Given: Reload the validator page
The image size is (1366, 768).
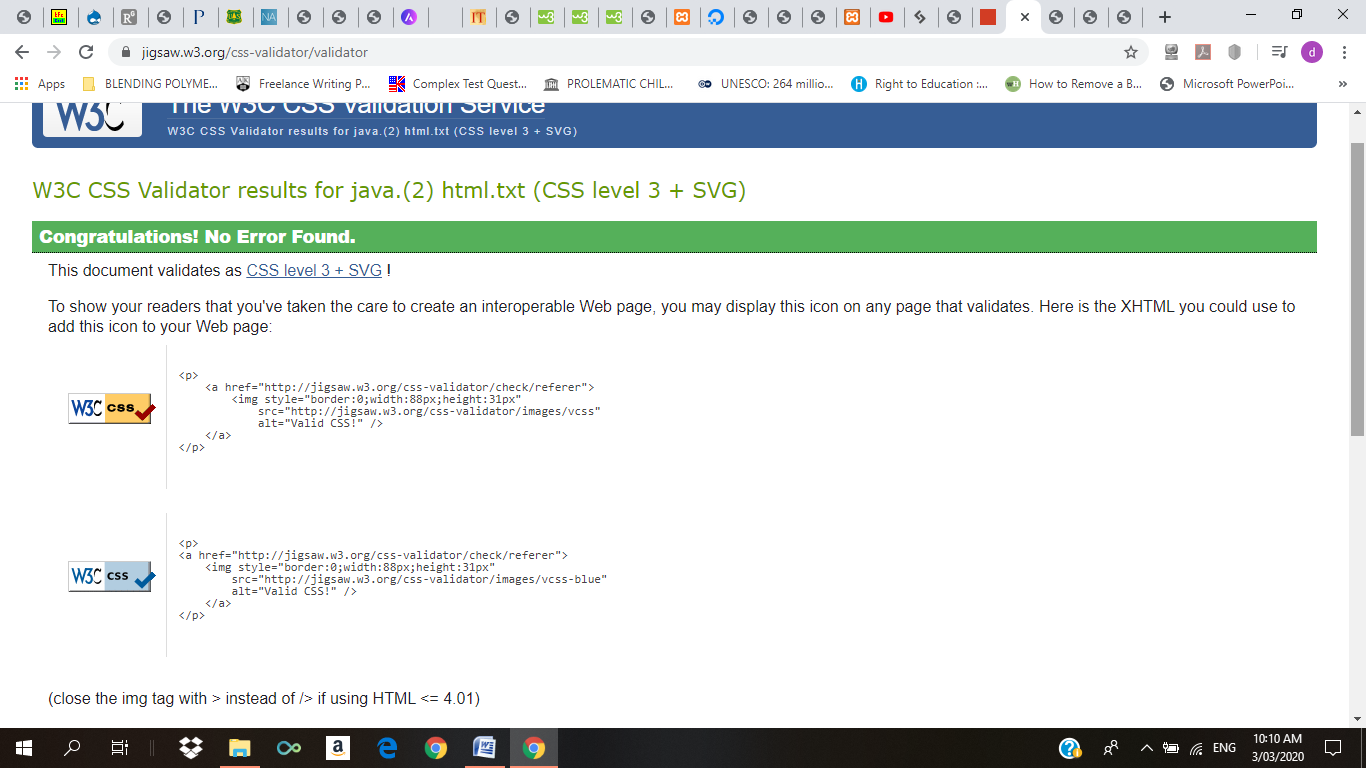Looking at the screenshot, I should coord(86,52).
